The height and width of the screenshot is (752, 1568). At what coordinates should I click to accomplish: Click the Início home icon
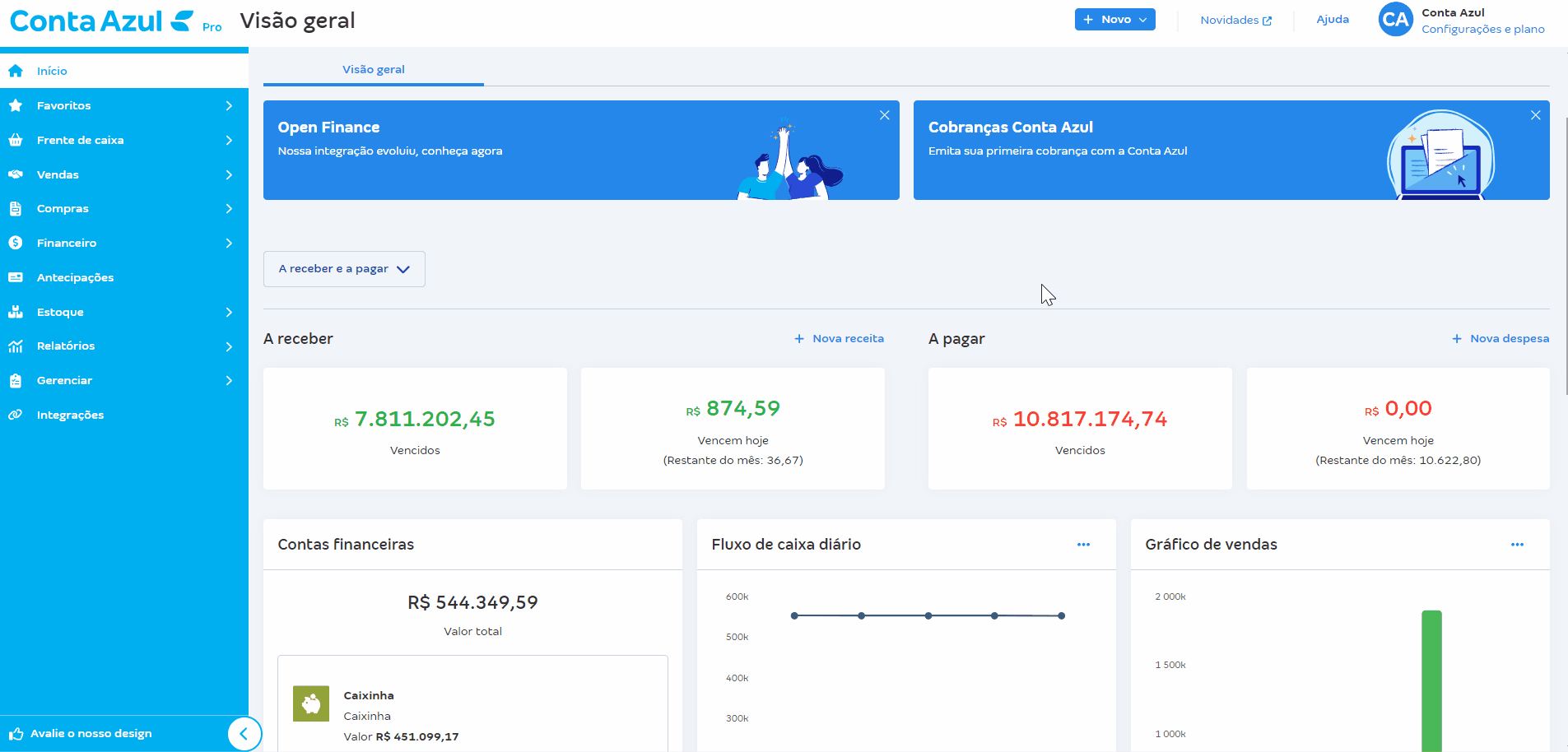pyautogui.click(x=16, y=71)
